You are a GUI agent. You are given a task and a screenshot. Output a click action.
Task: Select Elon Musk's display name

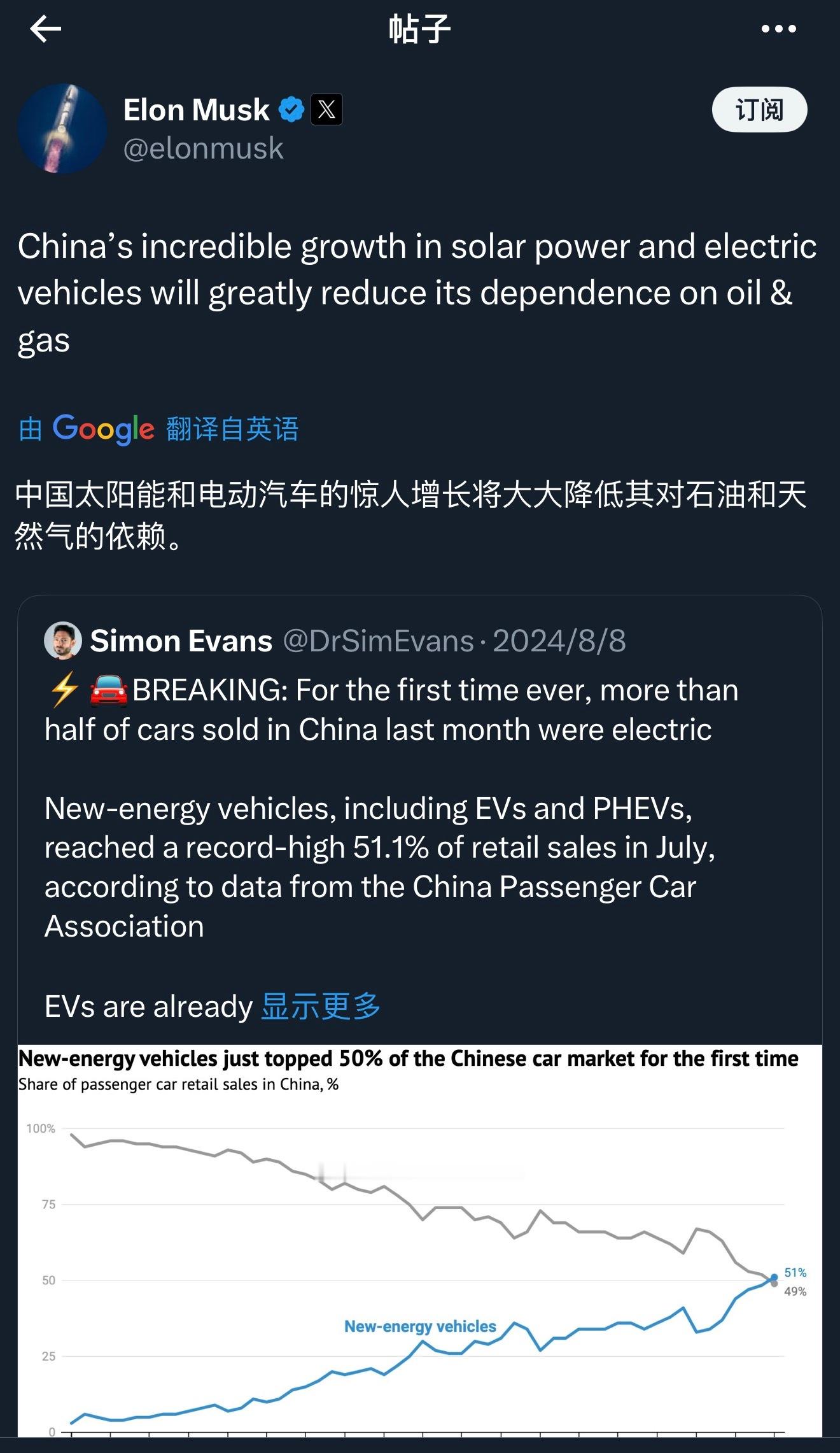coord(195,108)
